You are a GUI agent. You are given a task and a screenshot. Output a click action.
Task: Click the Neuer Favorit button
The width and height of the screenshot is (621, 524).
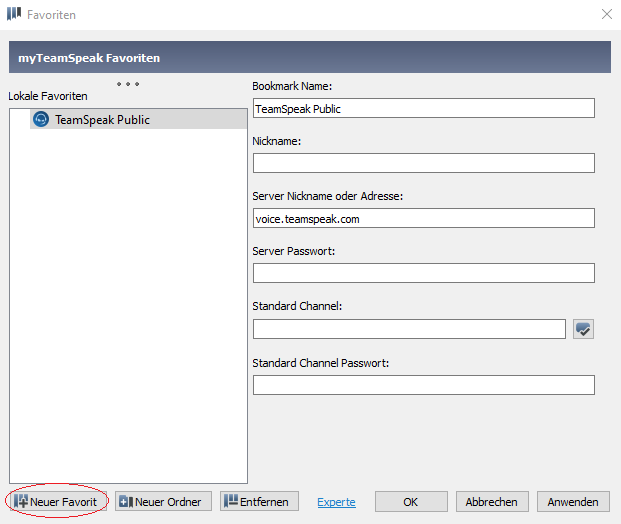tap(58, 501)
